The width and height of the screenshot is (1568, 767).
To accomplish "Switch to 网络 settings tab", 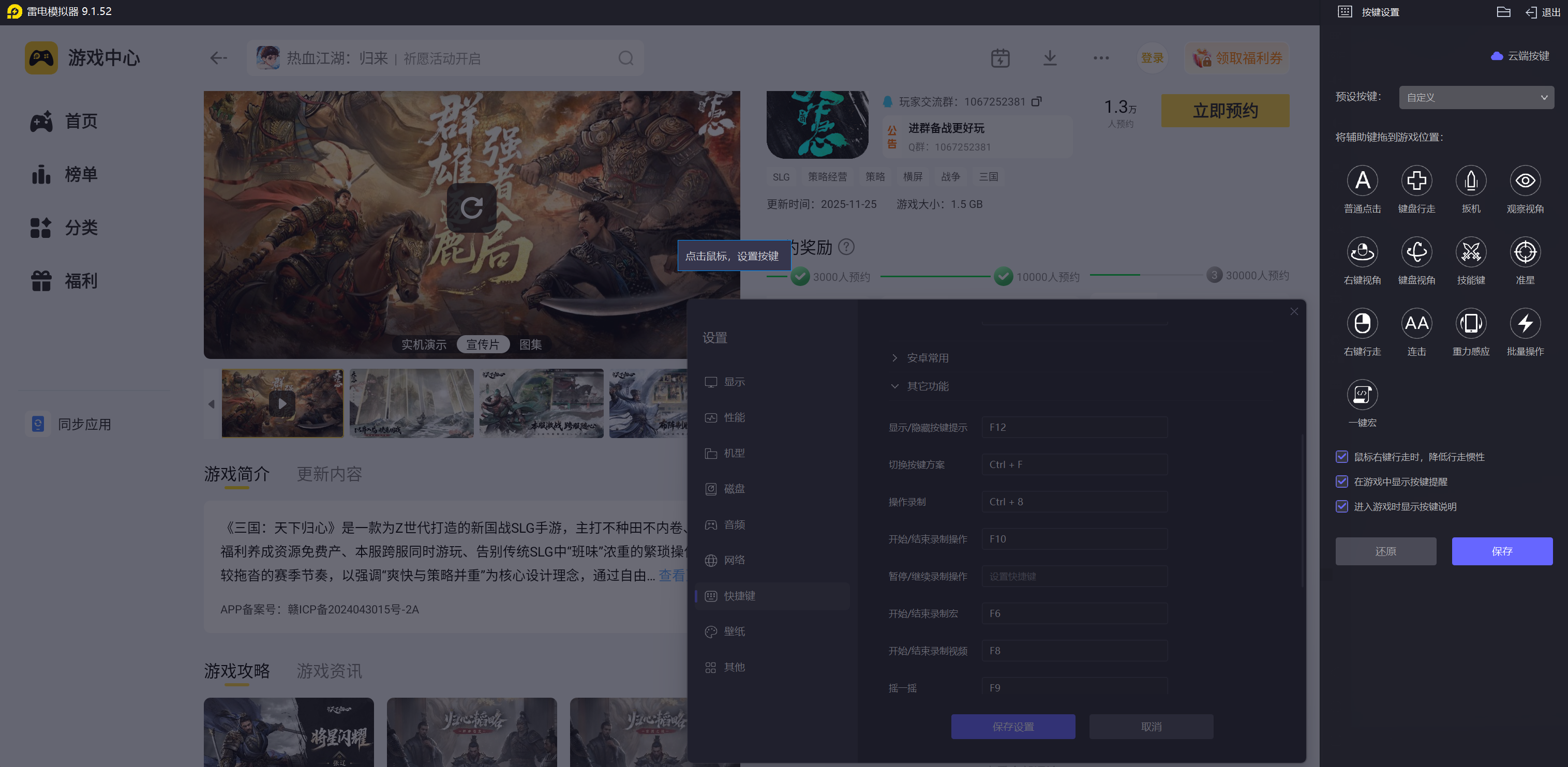I will (x=734, y=560).
